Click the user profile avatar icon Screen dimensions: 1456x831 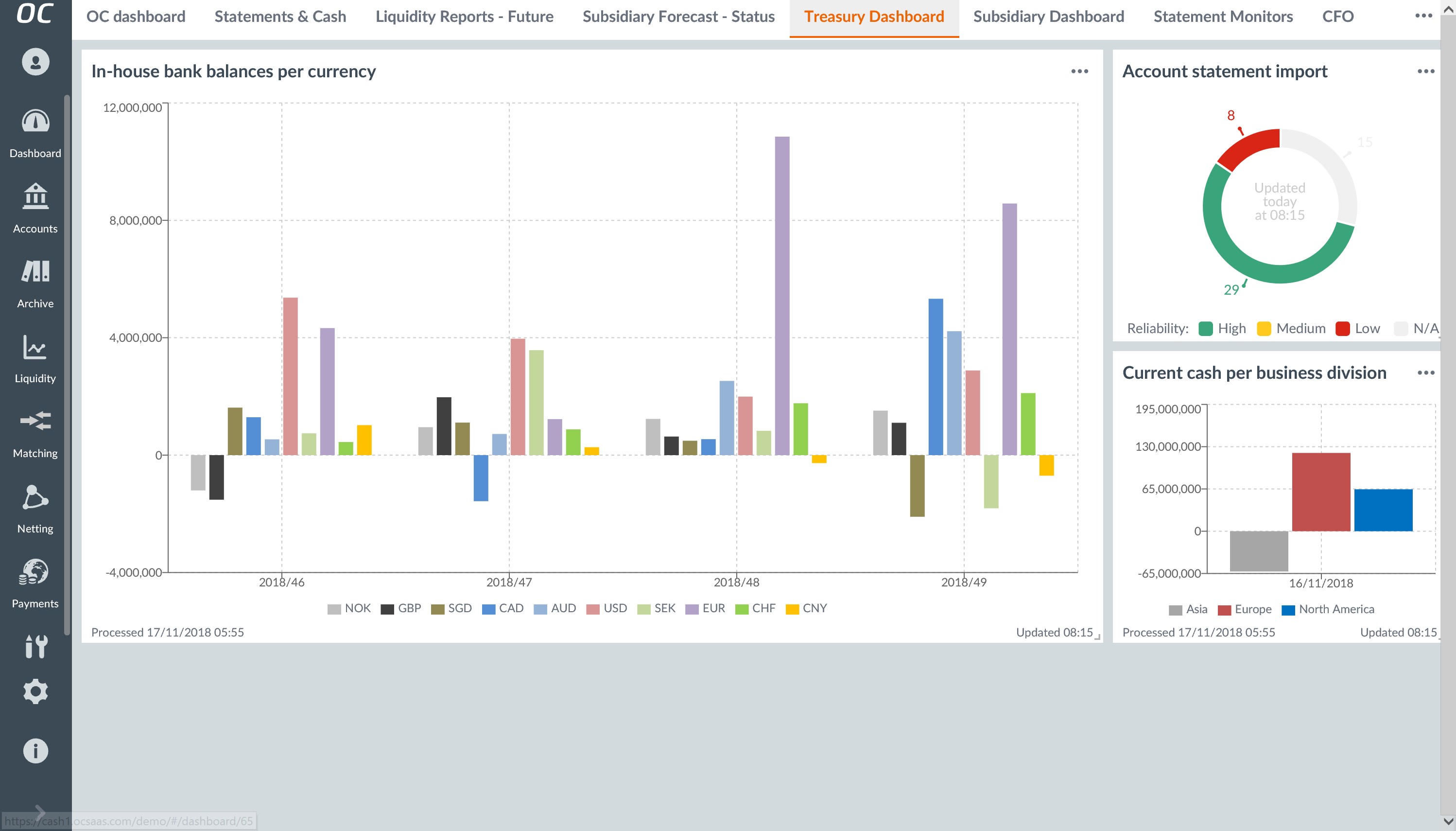click(x=35, y=62)
